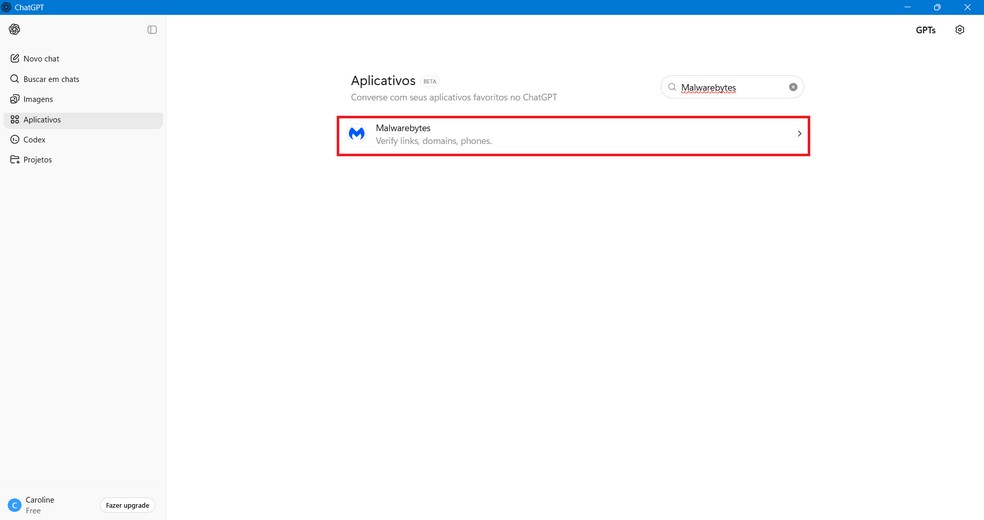The width and height of the screenshot is (984, 520).
Task: Open Projetos section
Action: 83,159
